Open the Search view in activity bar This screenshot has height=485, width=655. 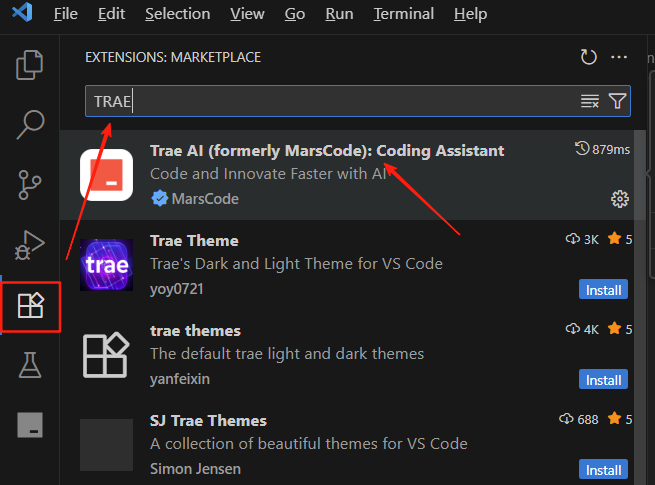(30, 124)
